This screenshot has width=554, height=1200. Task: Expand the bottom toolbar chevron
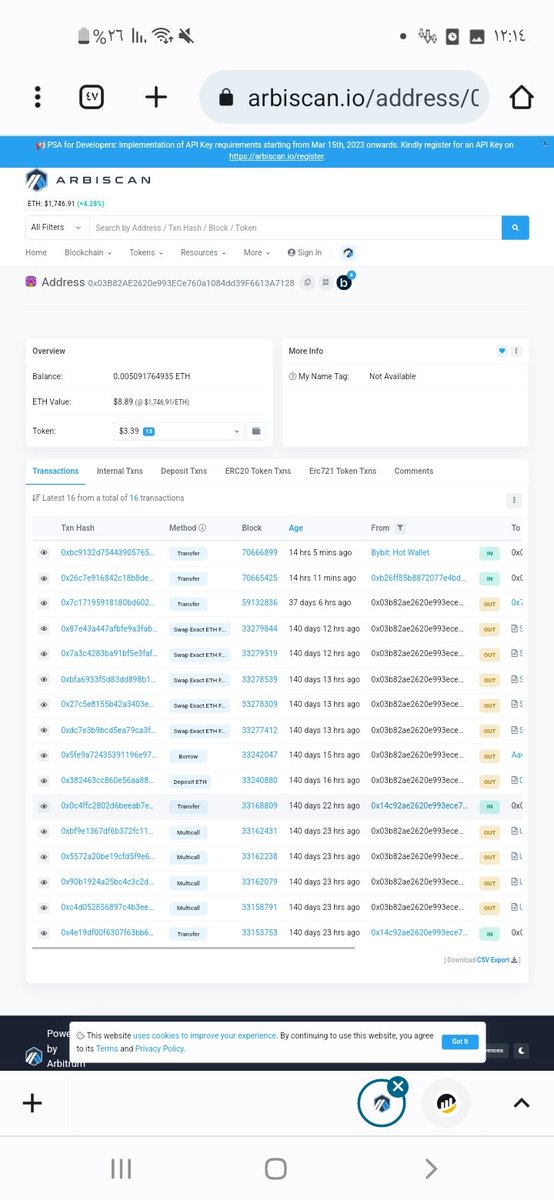click(x=521, y=1103)
